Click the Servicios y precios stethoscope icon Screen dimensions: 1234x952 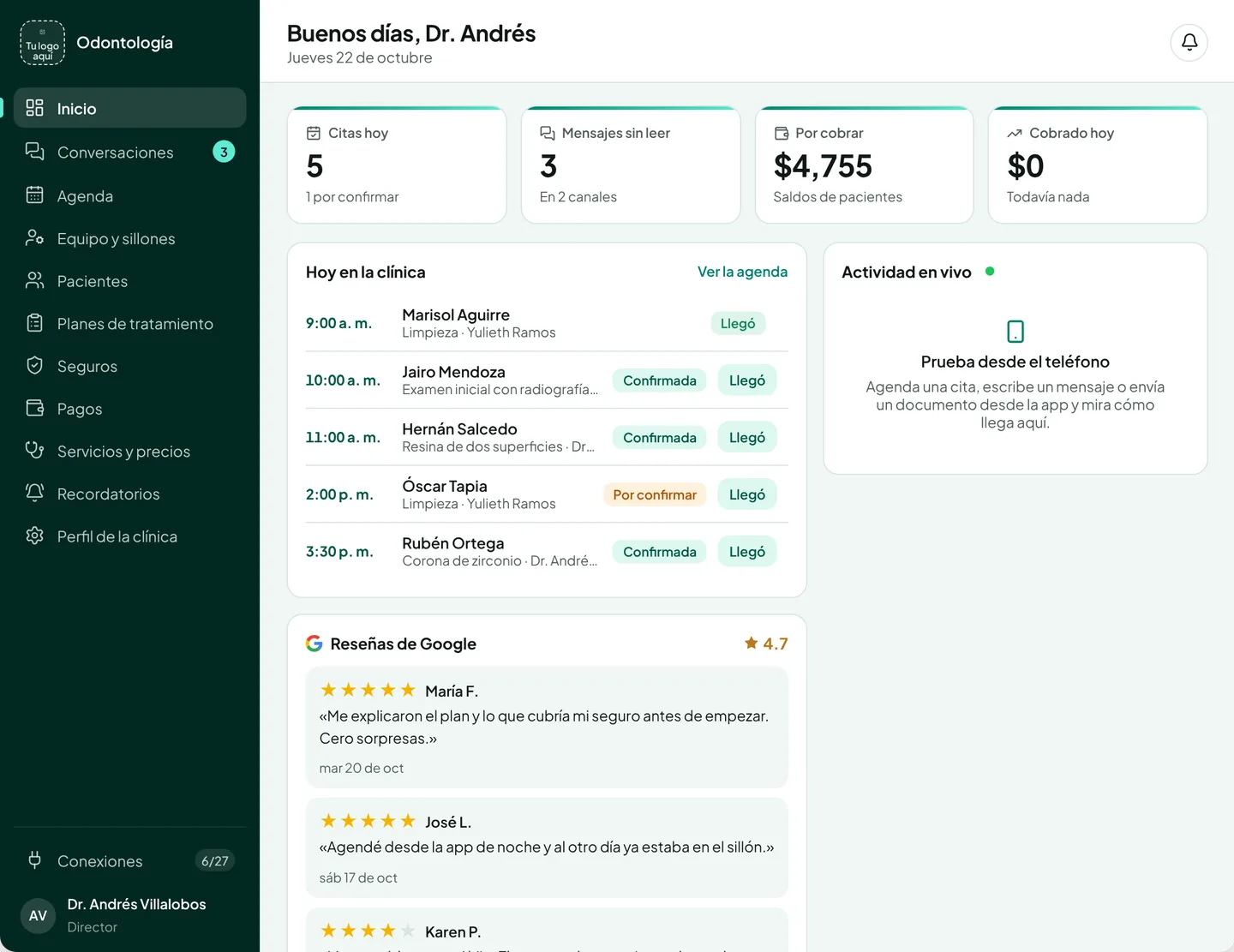pos(34,451)
